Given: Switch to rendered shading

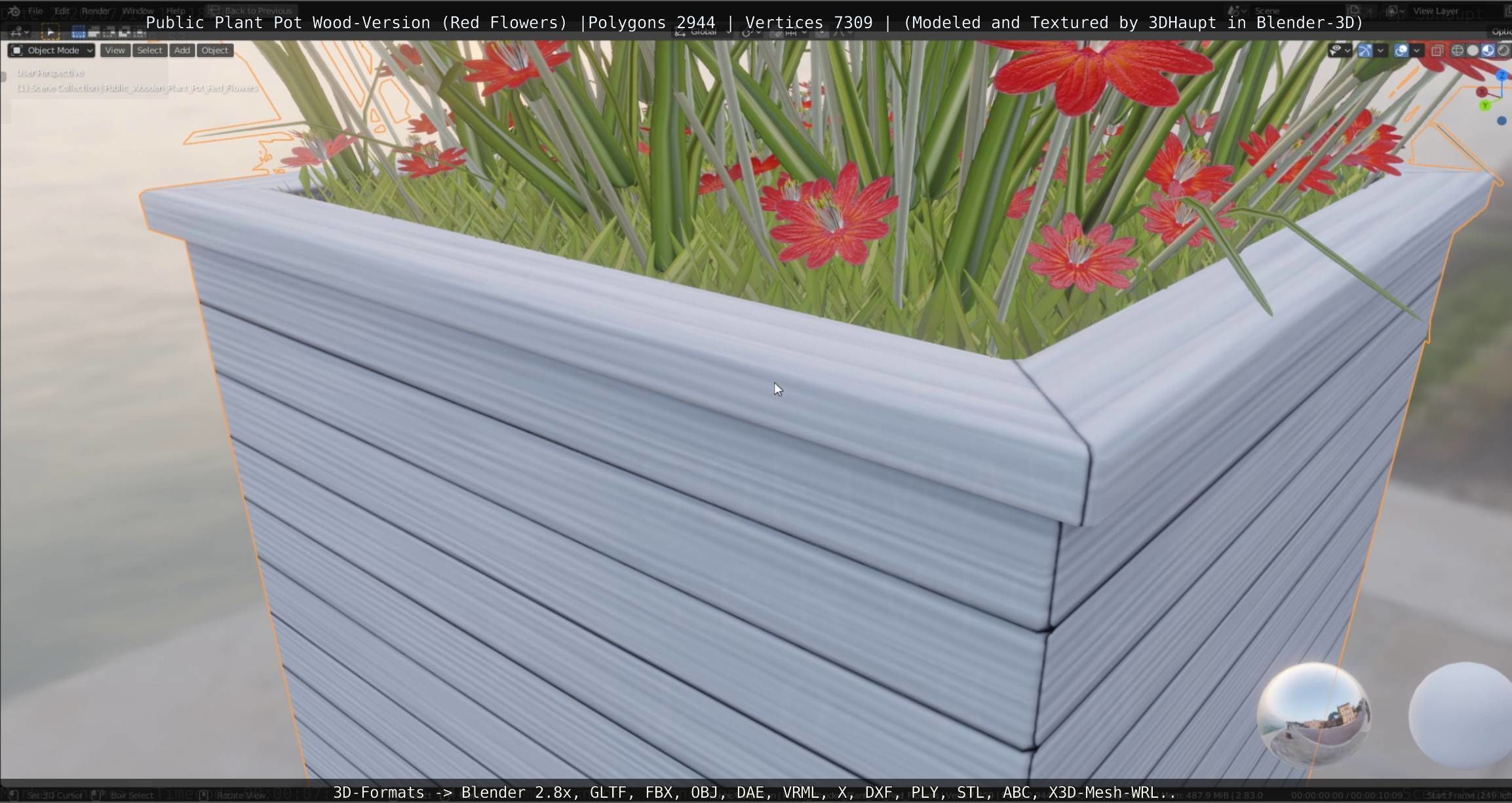Looking at the screenshot, I should point(1503,50).
